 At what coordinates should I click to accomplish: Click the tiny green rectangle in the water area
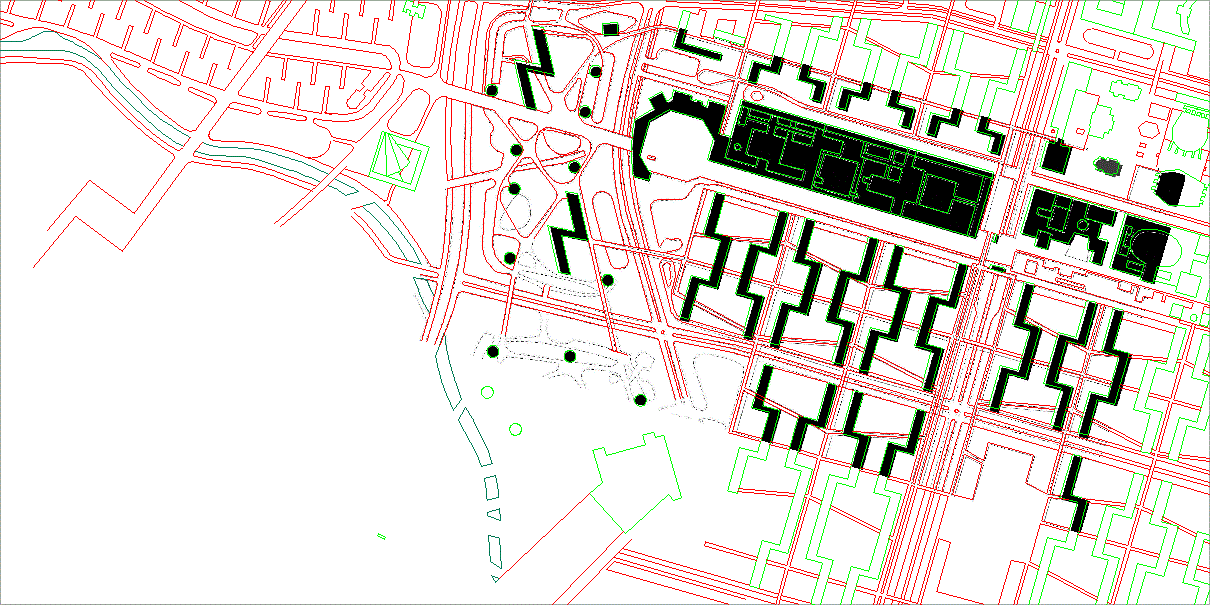(x=381, y=536)
